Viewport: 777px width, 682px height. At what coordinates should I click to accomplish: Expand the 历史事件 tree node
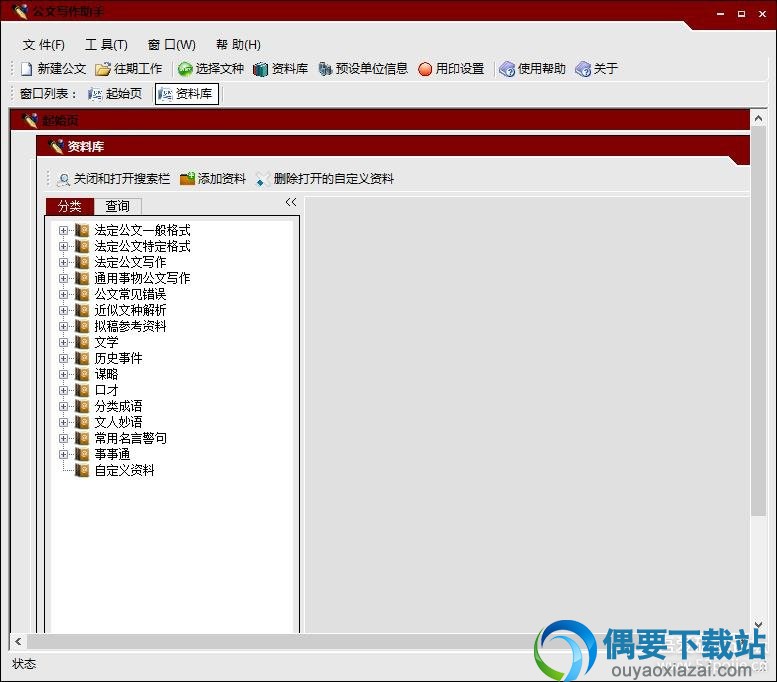63,358
